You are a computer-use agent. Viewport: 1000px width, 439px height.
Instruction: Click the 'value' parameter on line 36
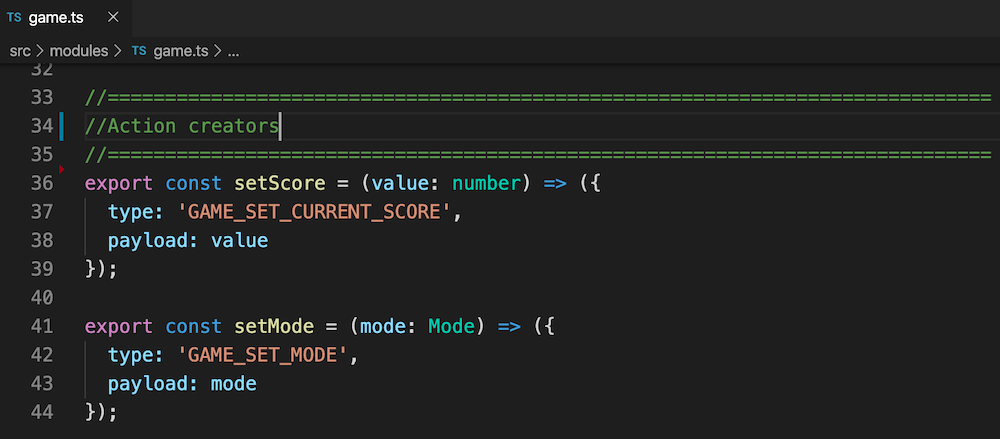point(400,184)
